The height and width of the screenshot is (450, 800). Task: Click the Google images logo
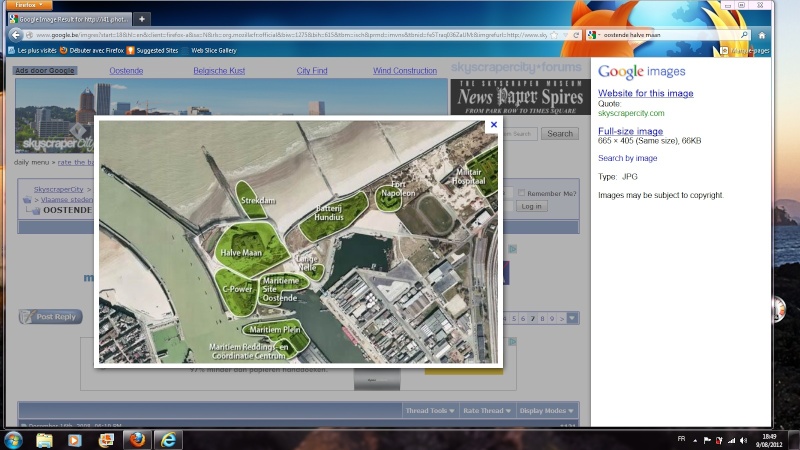641,71
